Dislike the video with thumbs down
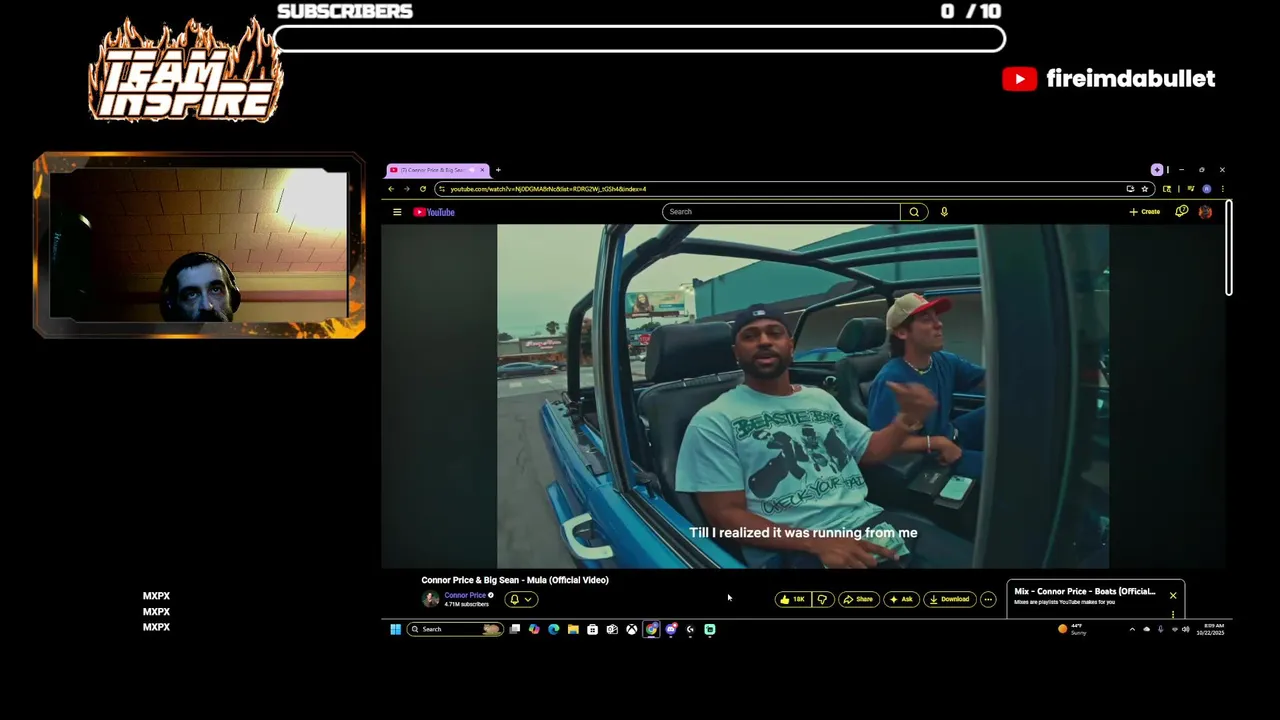 point(822,599)
